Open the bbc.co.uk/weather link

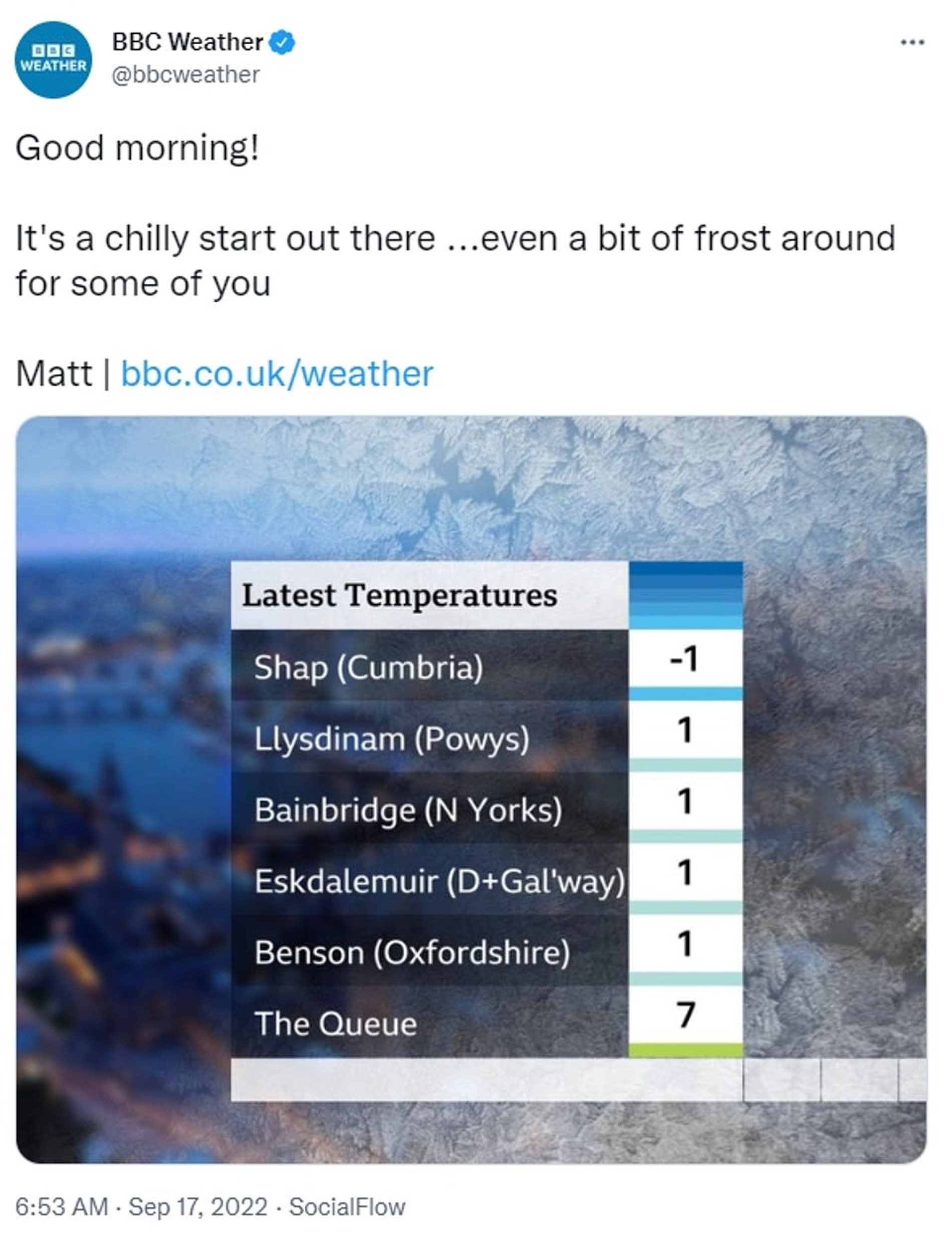click(x=277, y=374)
